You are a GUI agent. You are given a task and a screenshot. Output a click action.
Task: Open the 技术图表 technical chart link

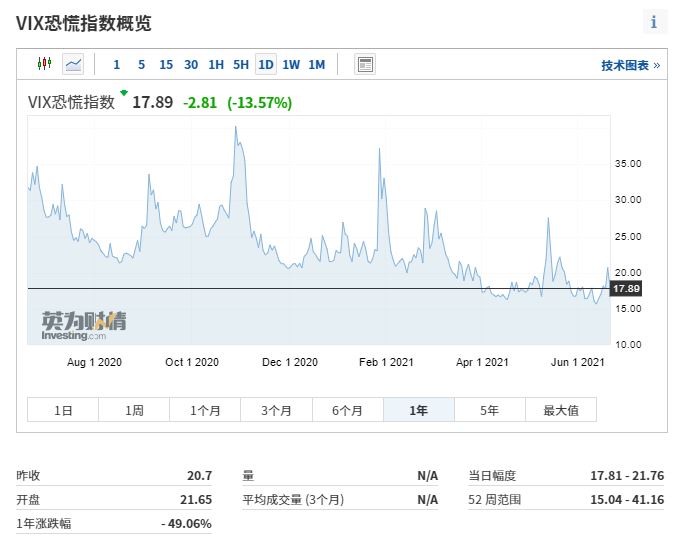[630, 65]
